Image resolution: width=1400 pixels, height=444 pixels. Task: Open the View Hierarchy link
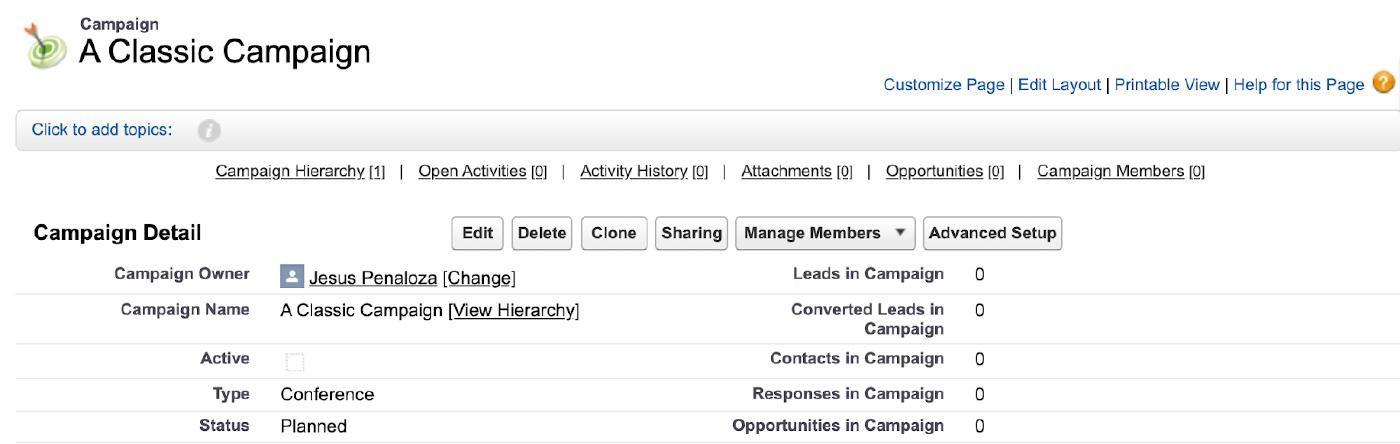(x=514, y=310)
